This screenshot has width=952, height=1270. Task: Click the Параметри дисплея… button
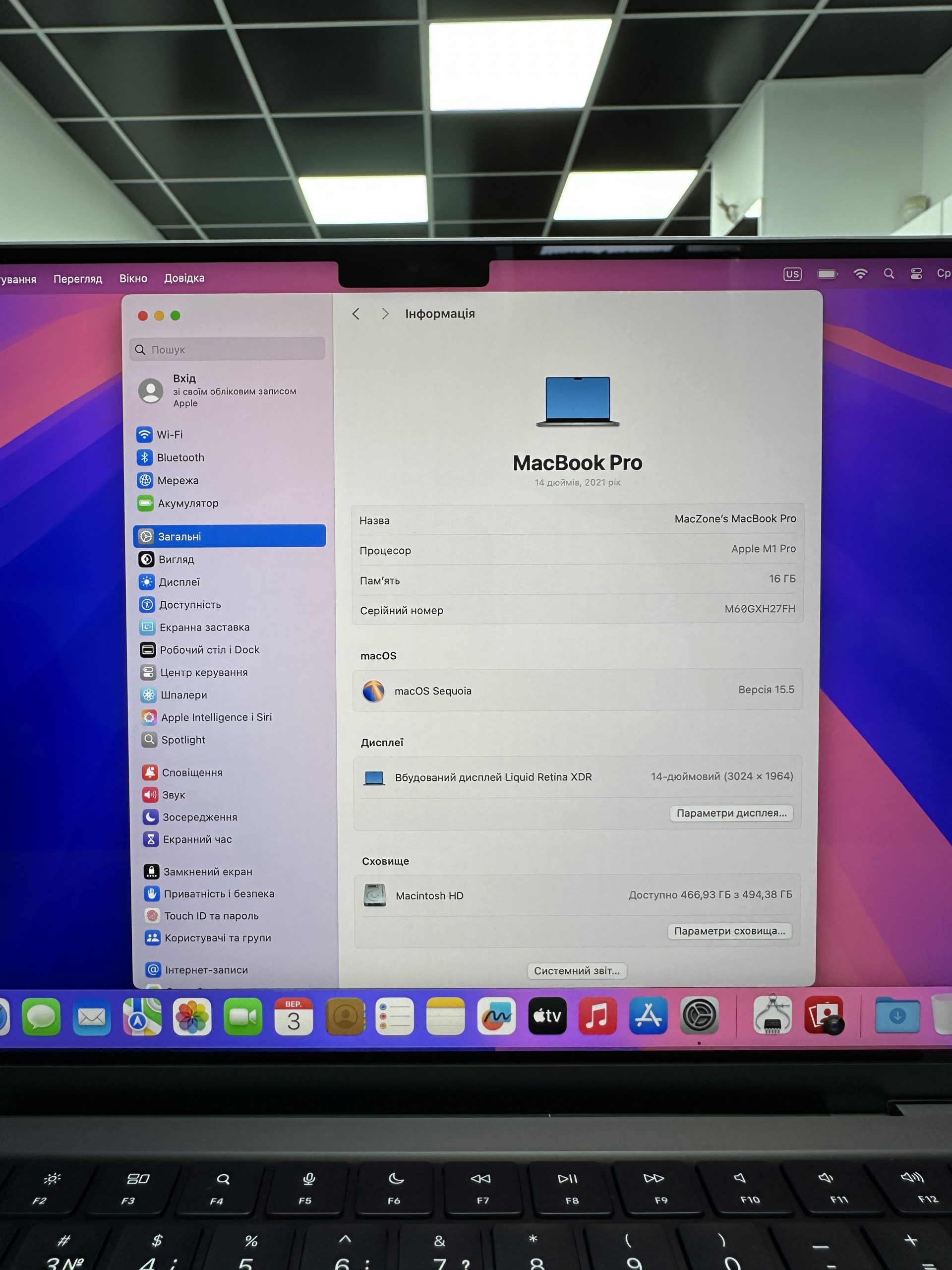(732, 813)
